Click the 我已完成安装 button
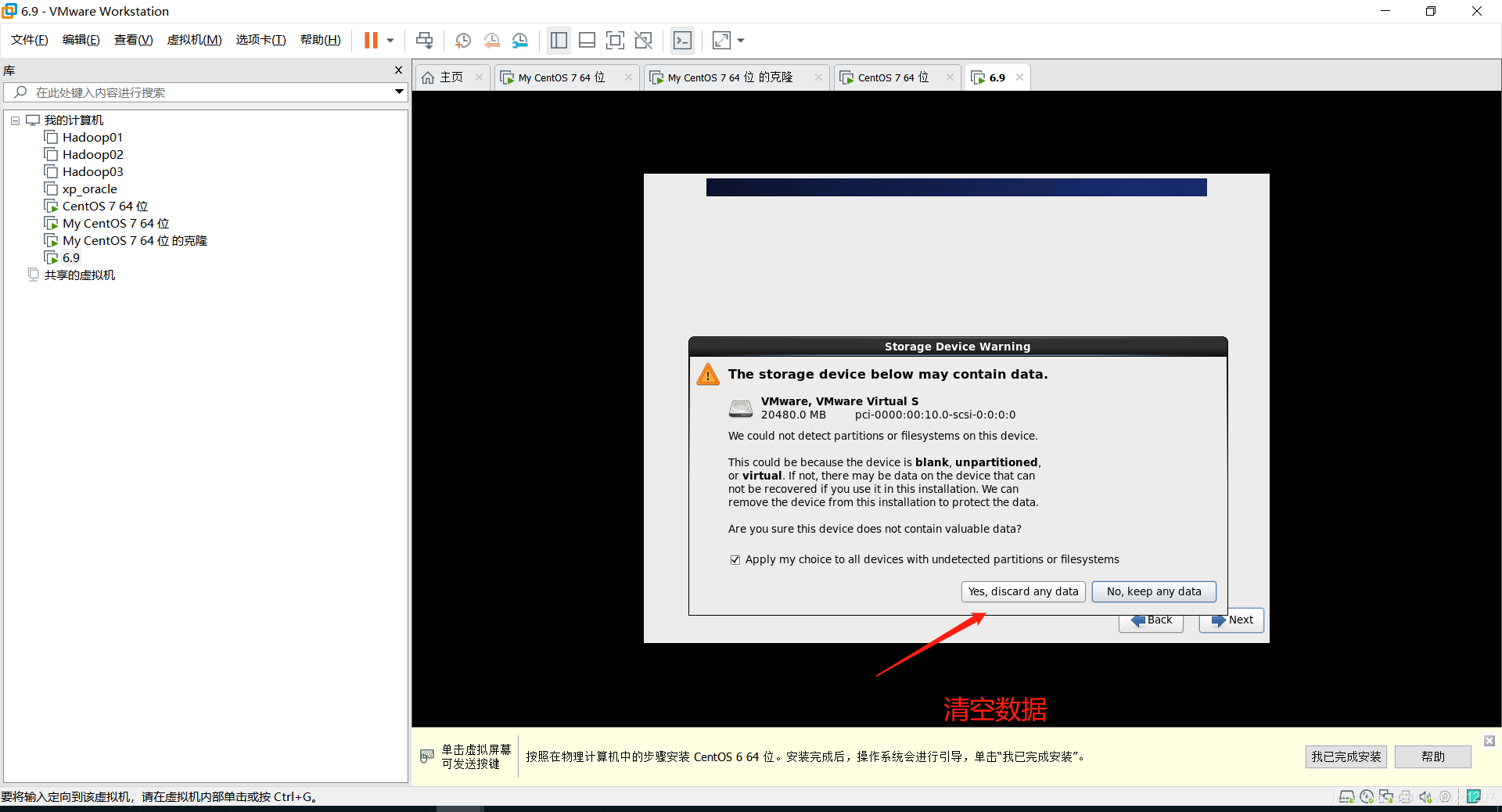 pyautogui.click(x=1346, y=756)
